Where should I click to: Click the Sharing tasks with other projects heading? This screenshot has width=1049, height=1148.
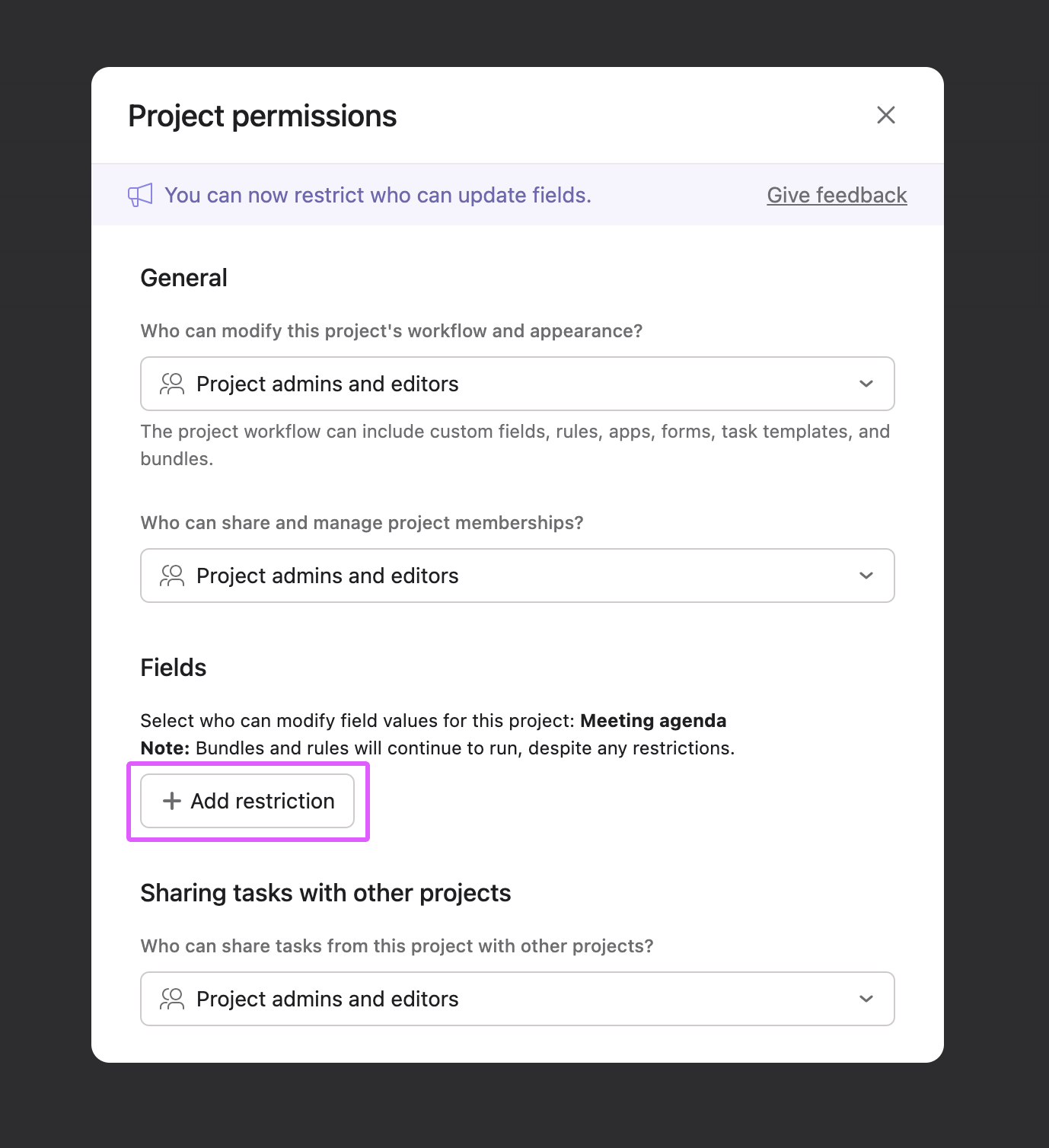(x=325, y=892)
